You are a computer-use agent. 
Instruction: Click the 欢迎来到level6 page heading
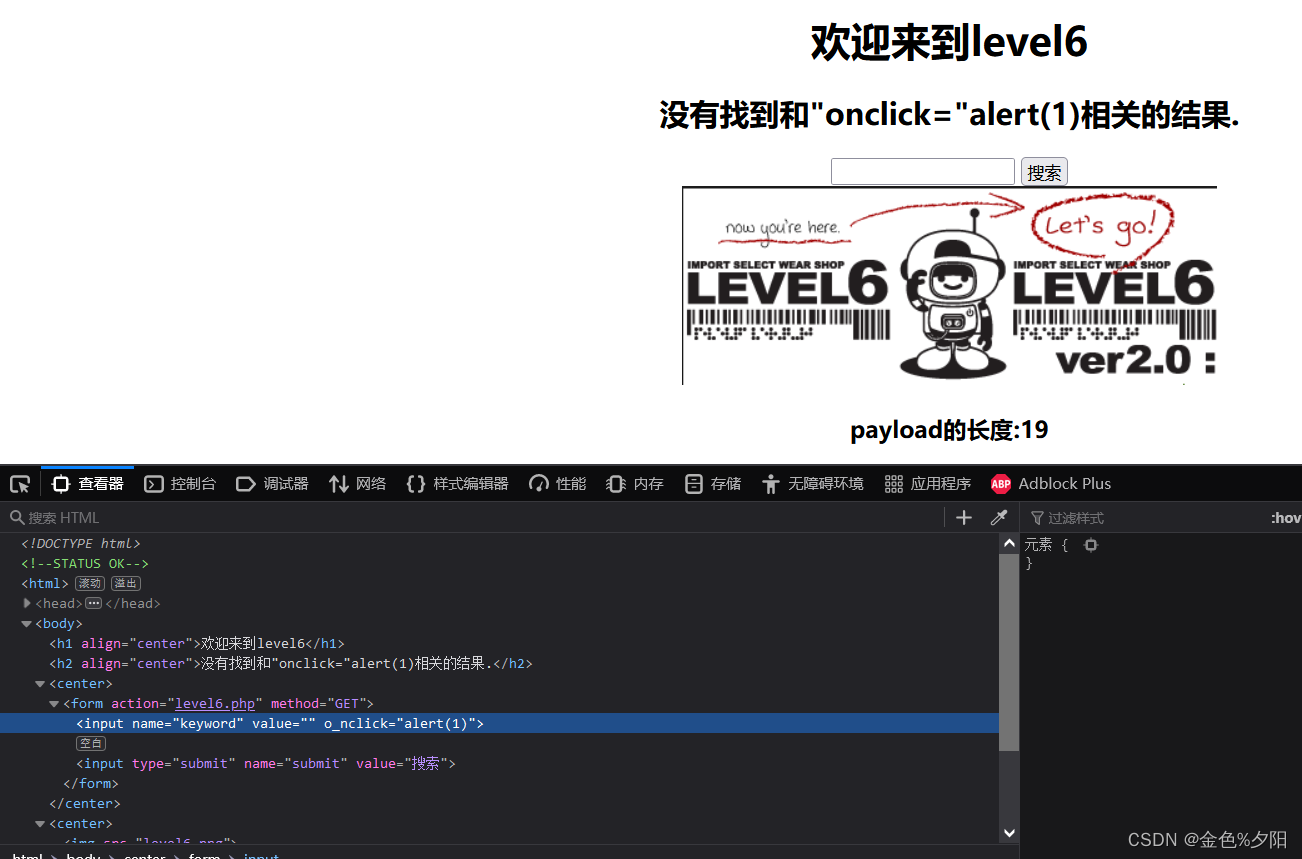949,43
